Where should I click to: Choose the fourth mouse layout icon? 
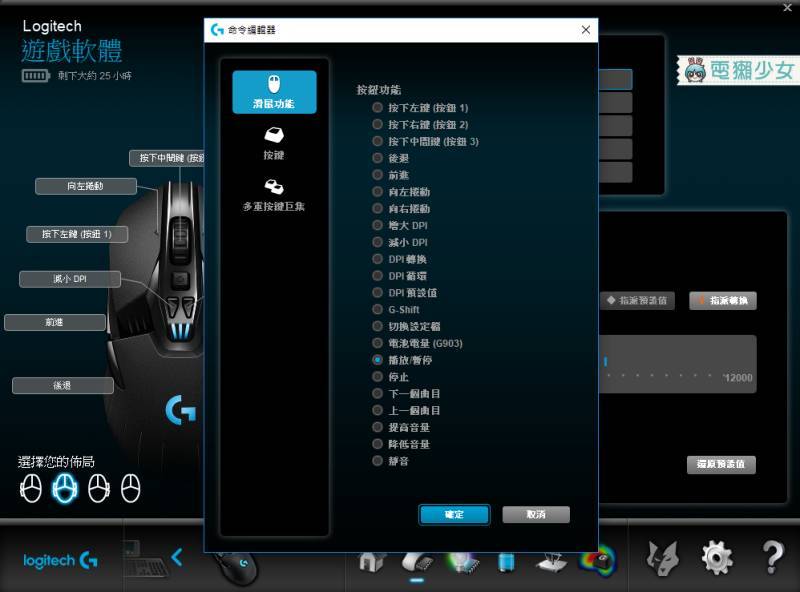[x=131, y=488]
